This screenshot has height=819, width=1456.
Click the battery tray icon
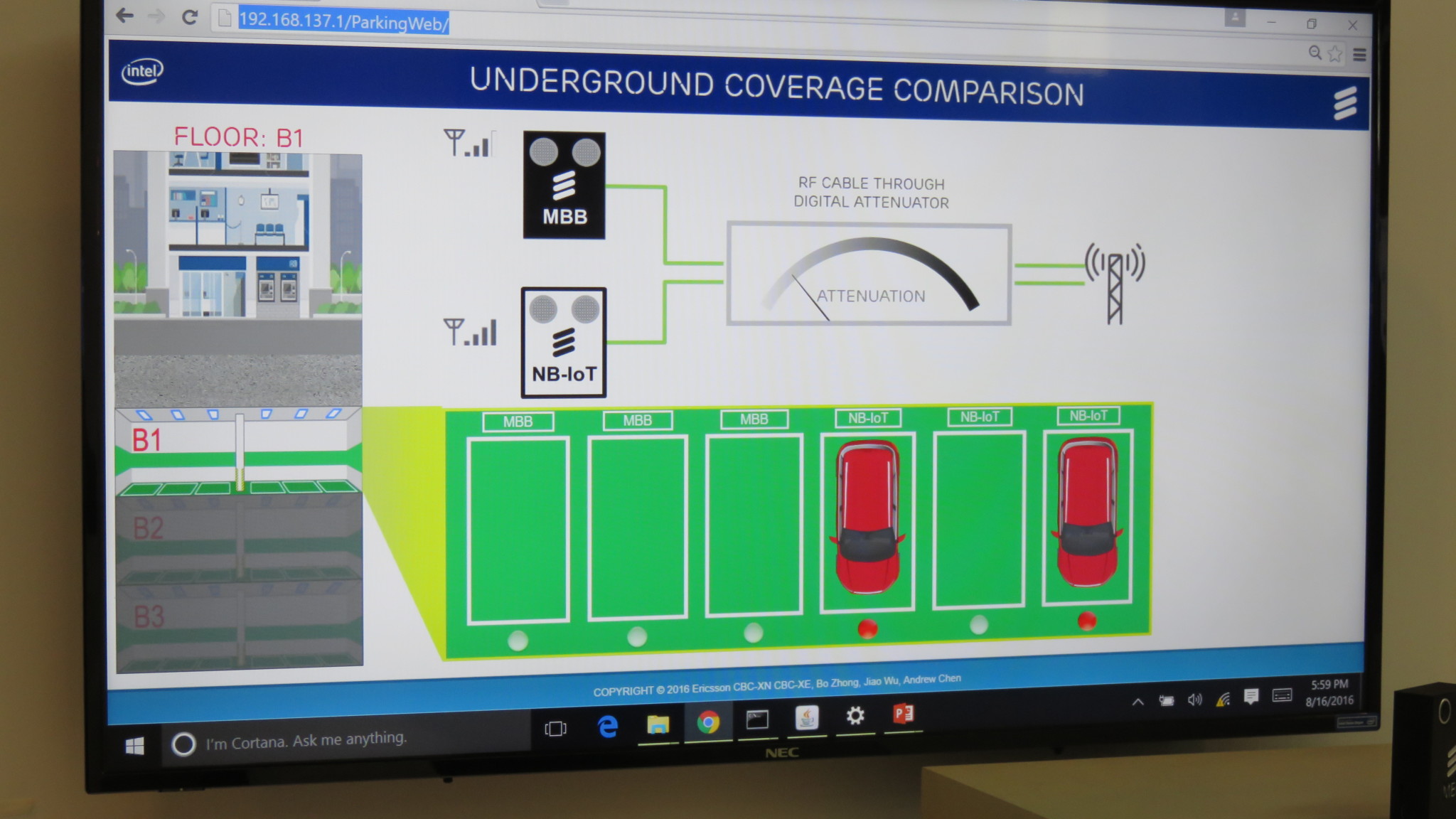click(x=1167, y=701)
